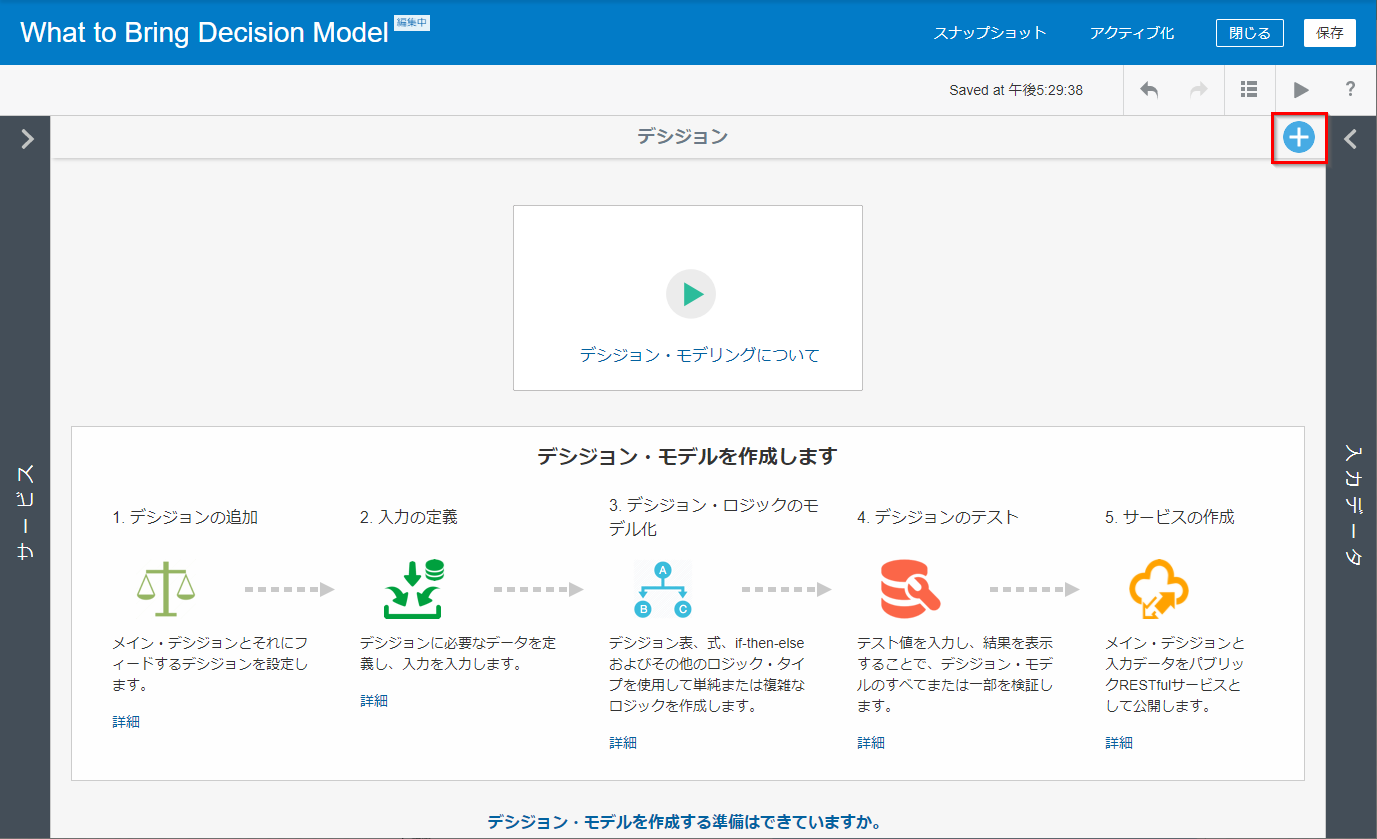Click the green scales decision icon
The image size is (1377, 839).
pyautogui.click(x=164, y=589)
